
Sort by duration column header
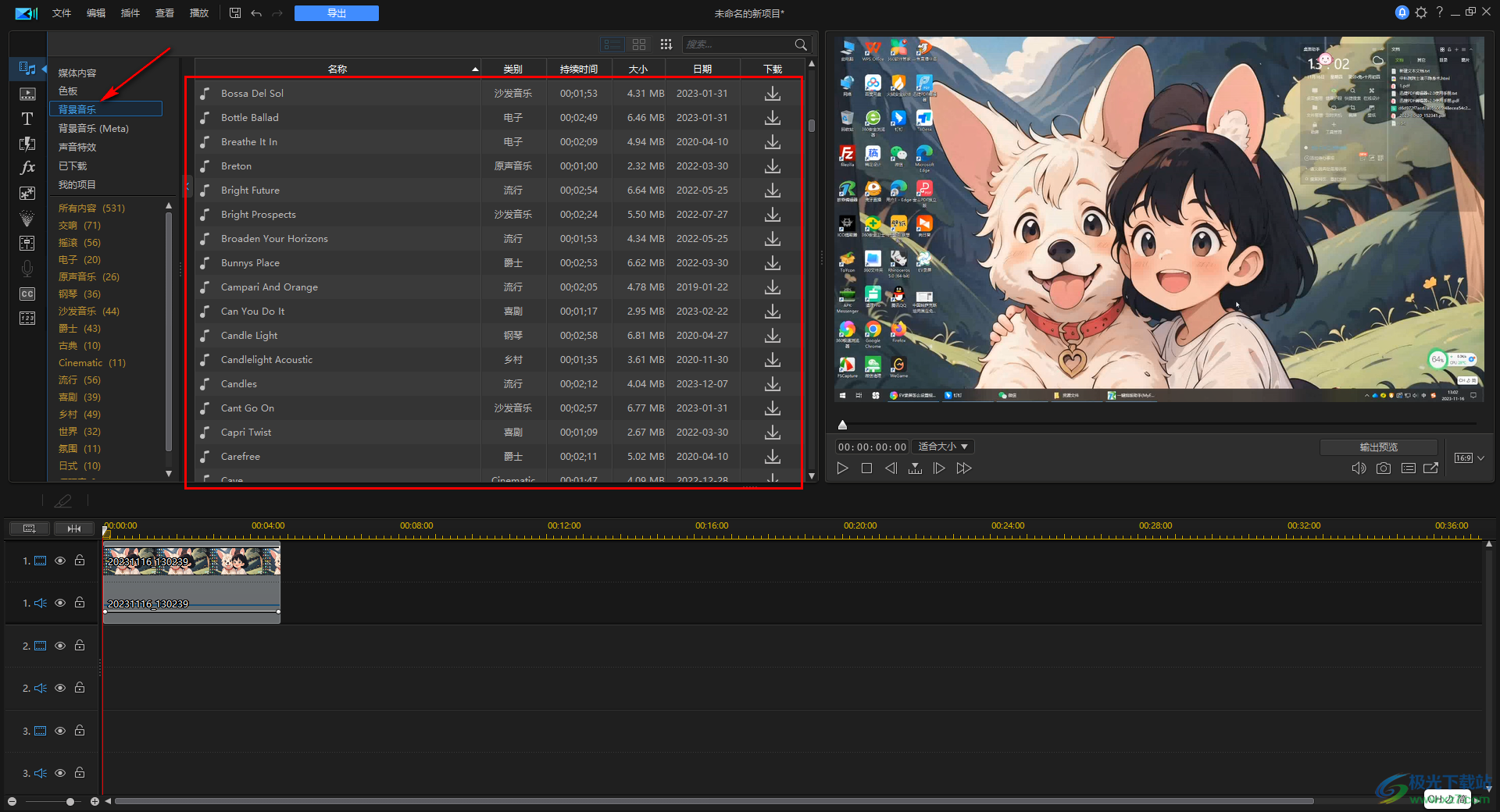point(579,69)
